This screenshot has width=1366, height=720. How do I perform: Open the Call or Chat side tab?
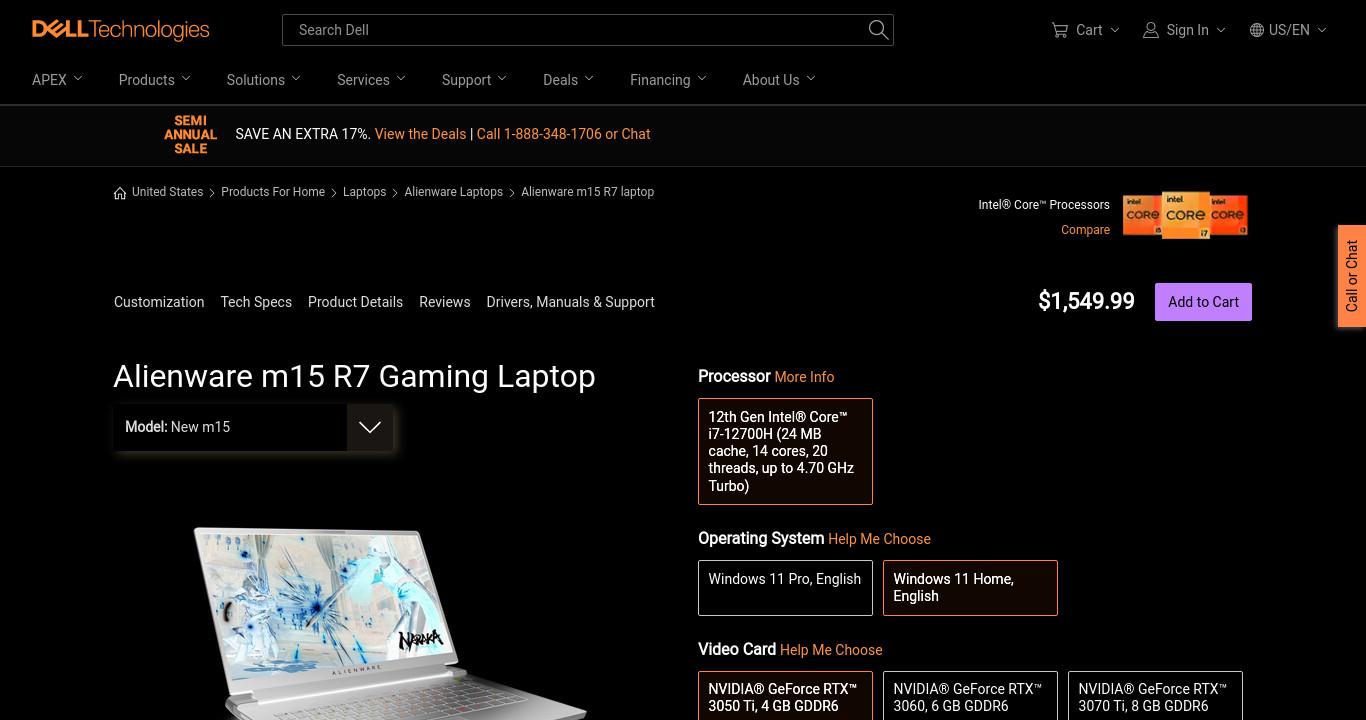(1352, 276)
